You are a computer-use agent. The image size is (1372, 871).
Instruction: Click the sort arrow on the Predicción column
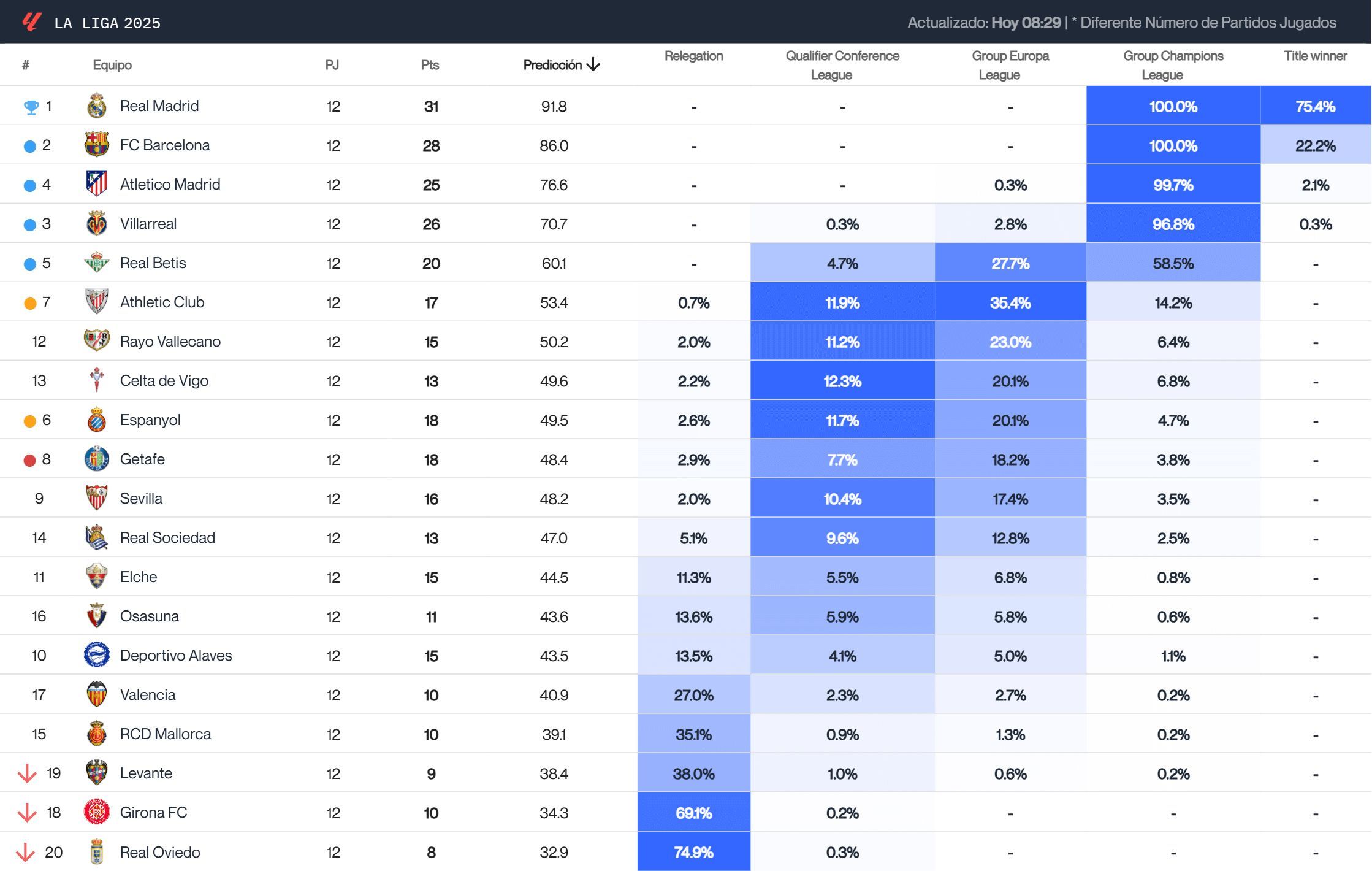(593, 64)
